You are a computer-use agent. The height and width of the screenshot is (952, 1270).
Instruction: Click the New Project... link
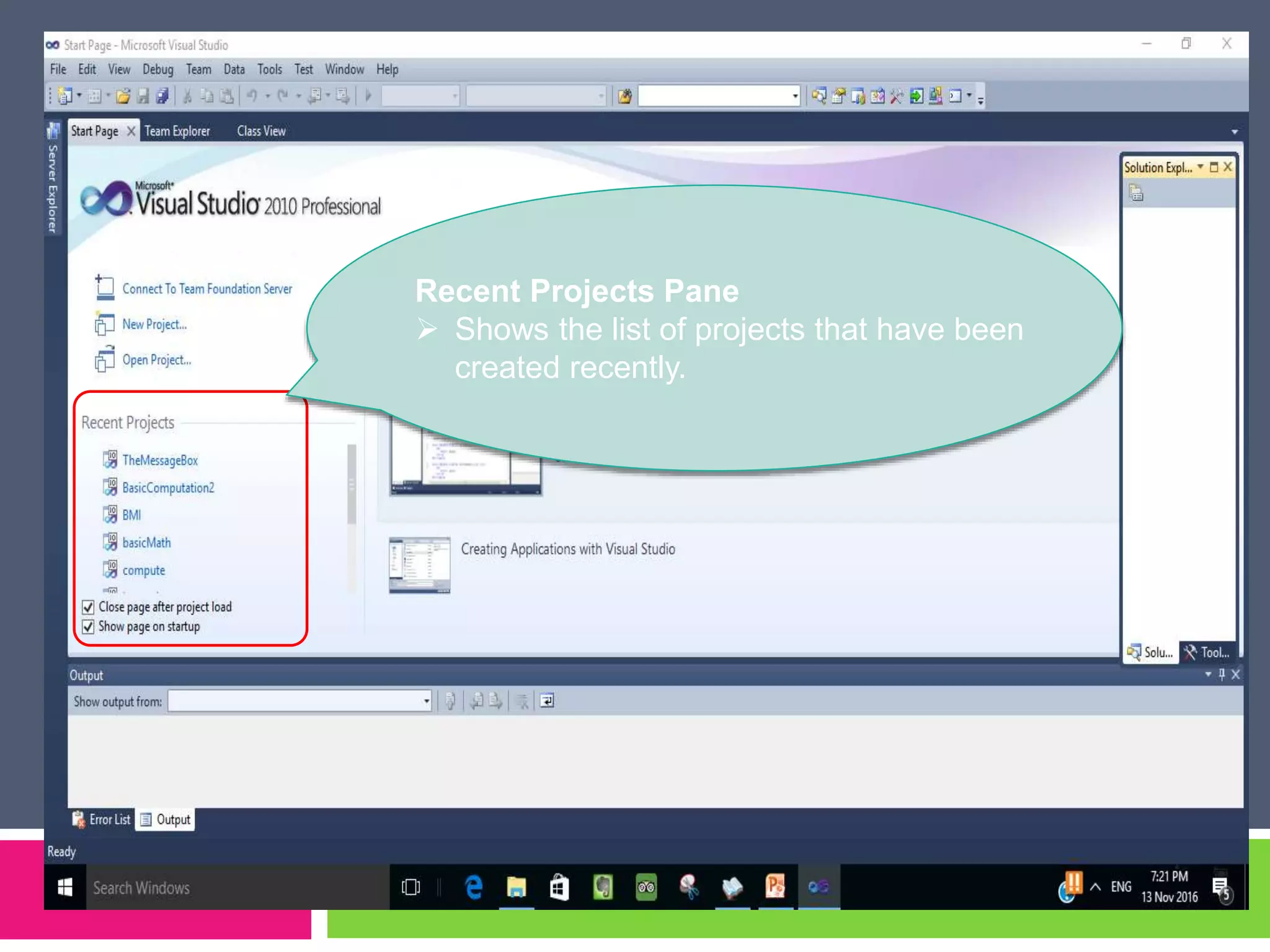click(x=154, y=324)
